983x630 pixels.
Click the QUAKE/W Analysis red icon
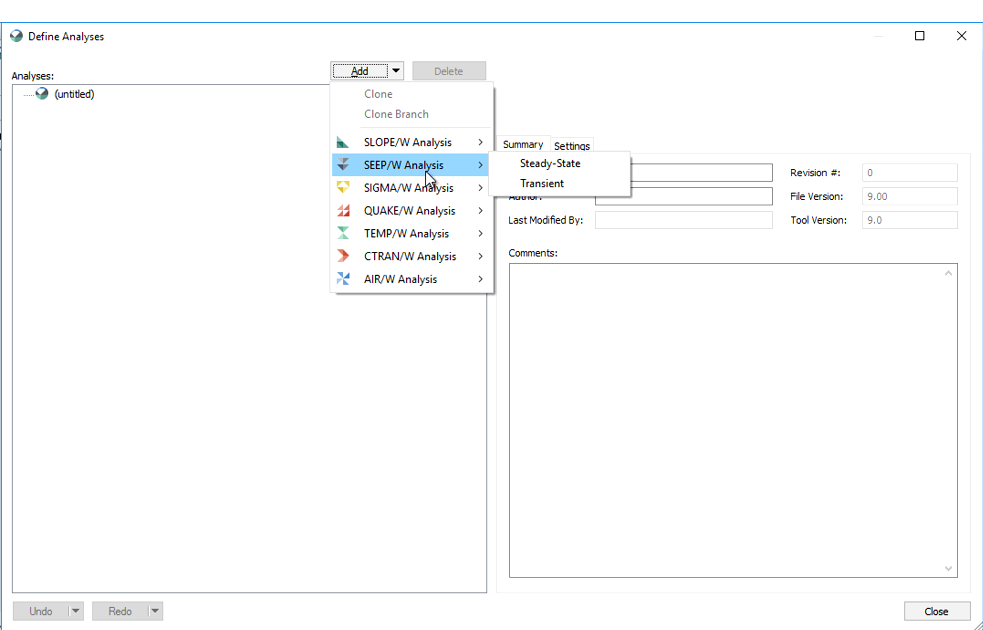coord(343,211)
